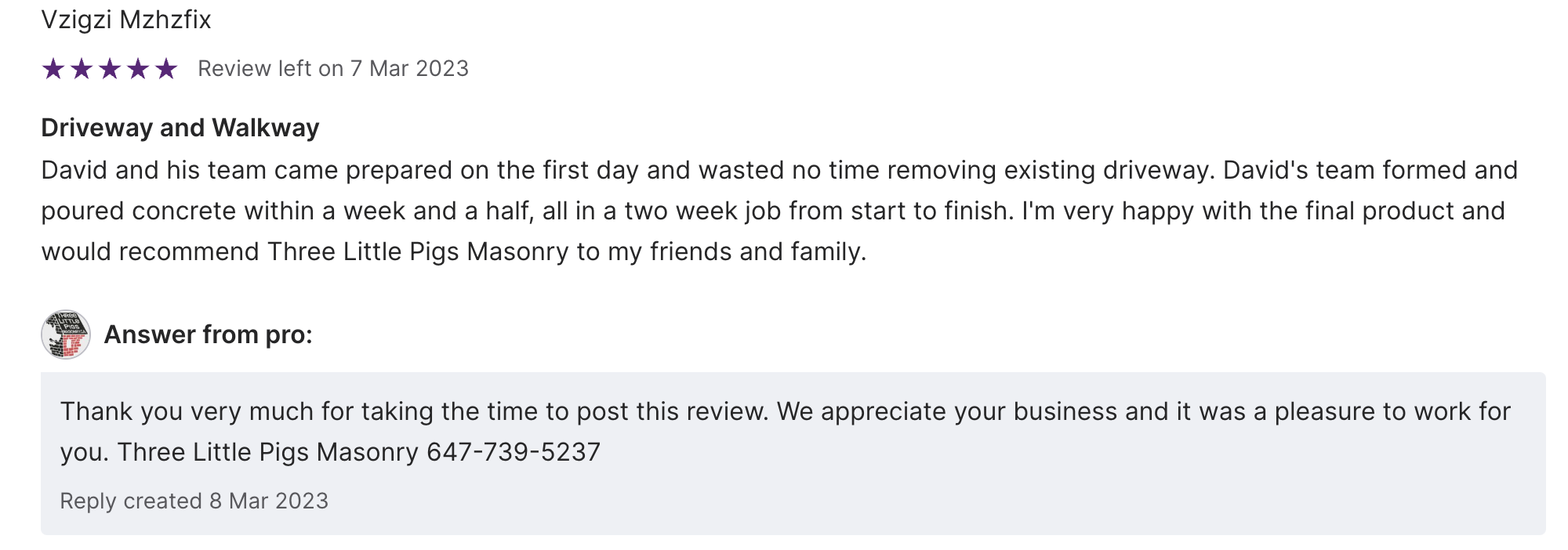Click "Reply created 8 Mar 2023" timestamp

[x=194, y=501]
